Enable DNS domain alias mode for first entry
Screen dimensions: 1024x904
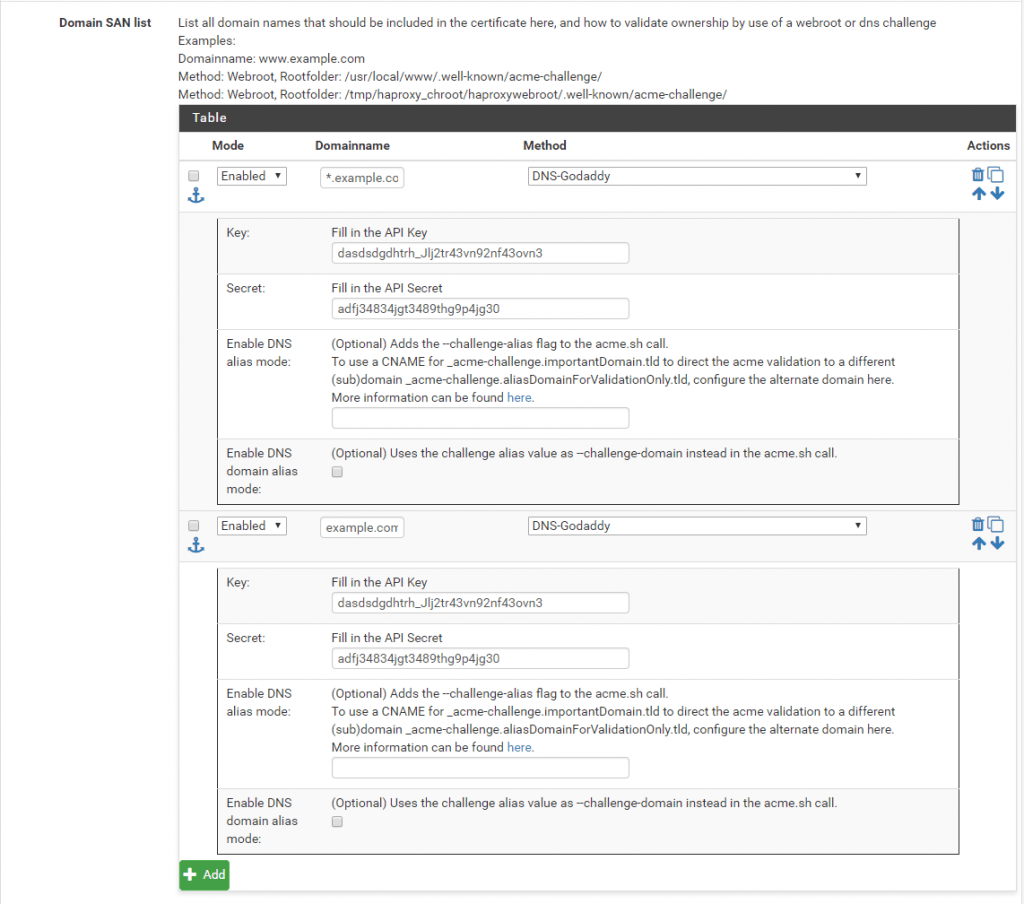(x=337, y=472)
